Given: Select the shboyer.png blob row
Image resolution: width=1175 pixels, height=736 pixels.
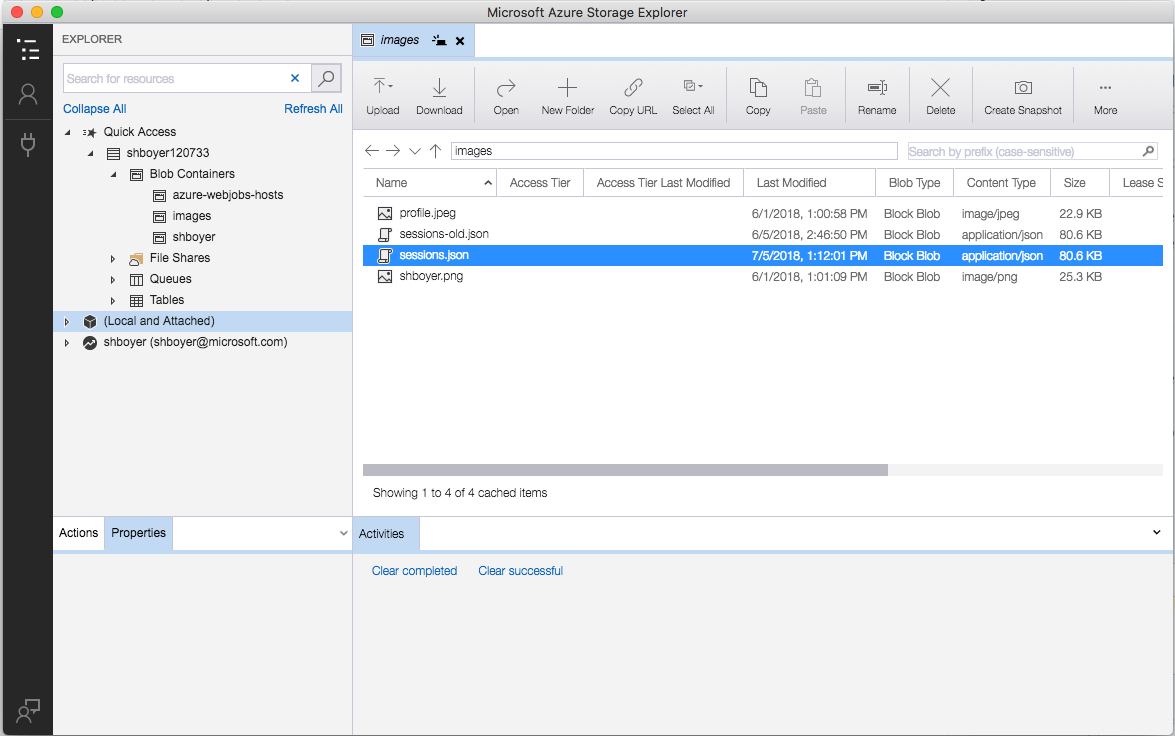Looking at the screenshot, I should [x=763, y=277].
